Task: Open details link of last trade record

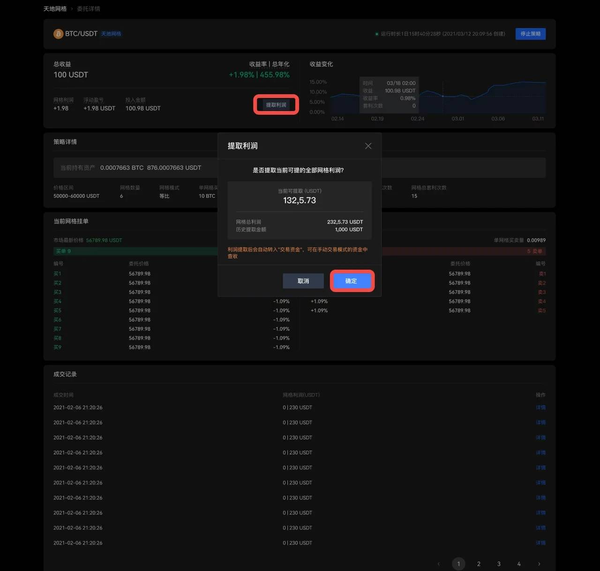Action: (541, 543)
